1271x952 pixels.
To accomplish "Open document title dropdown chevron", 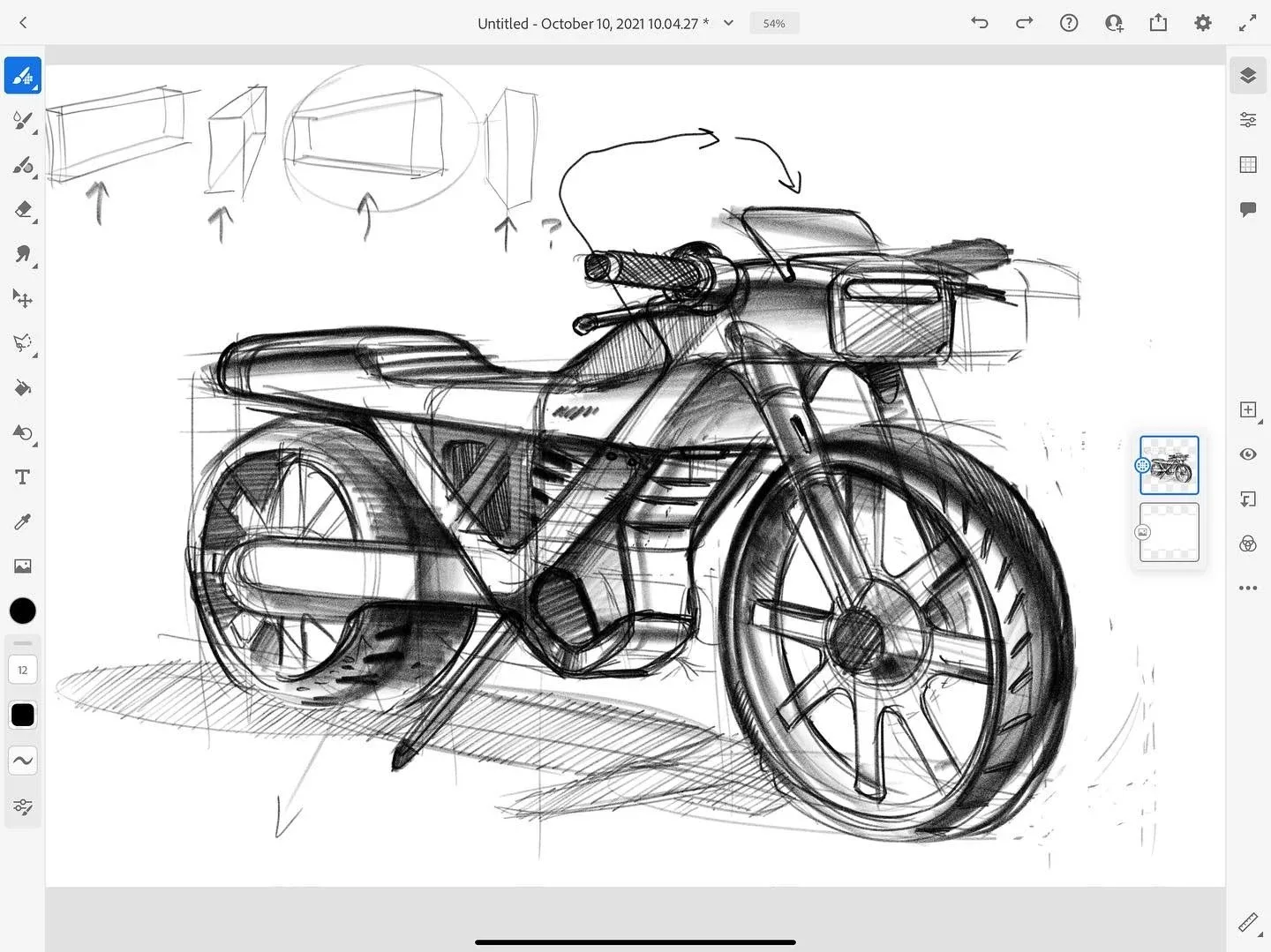I will pos(728,23).
